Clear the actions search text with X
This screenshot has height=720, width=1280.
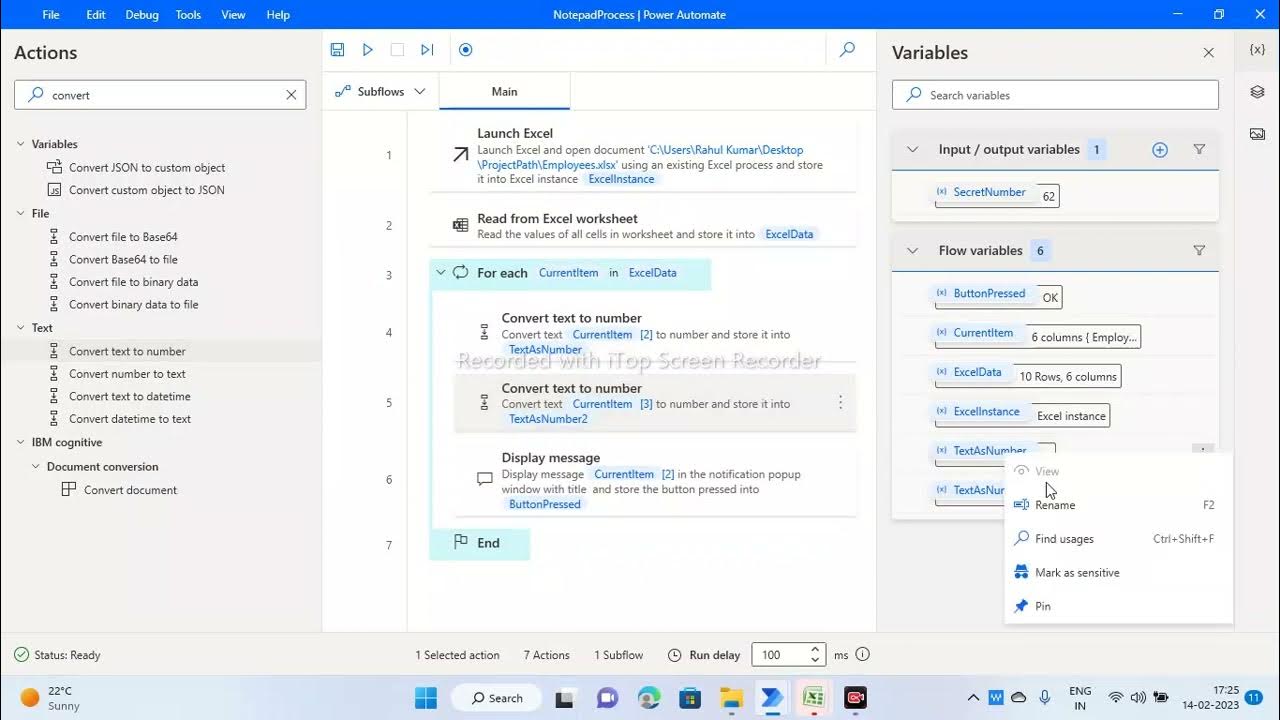(x=291, y=95)
